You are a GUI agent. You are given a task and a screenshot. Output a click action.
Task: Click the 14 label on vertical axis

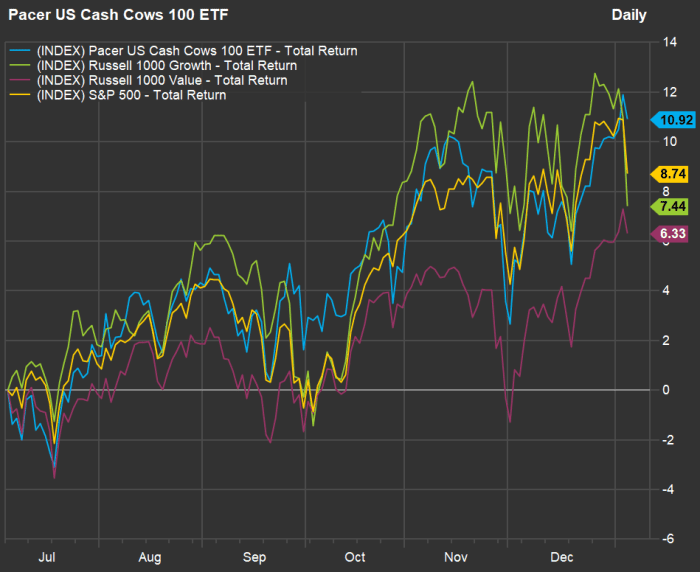coord(665,43)
